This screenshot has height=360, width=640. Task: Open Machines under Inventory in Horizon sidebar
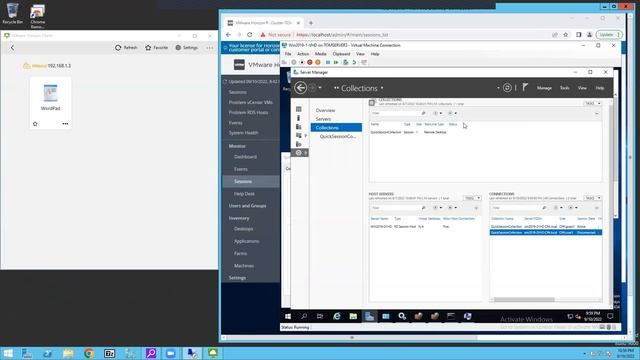point(244,266)
